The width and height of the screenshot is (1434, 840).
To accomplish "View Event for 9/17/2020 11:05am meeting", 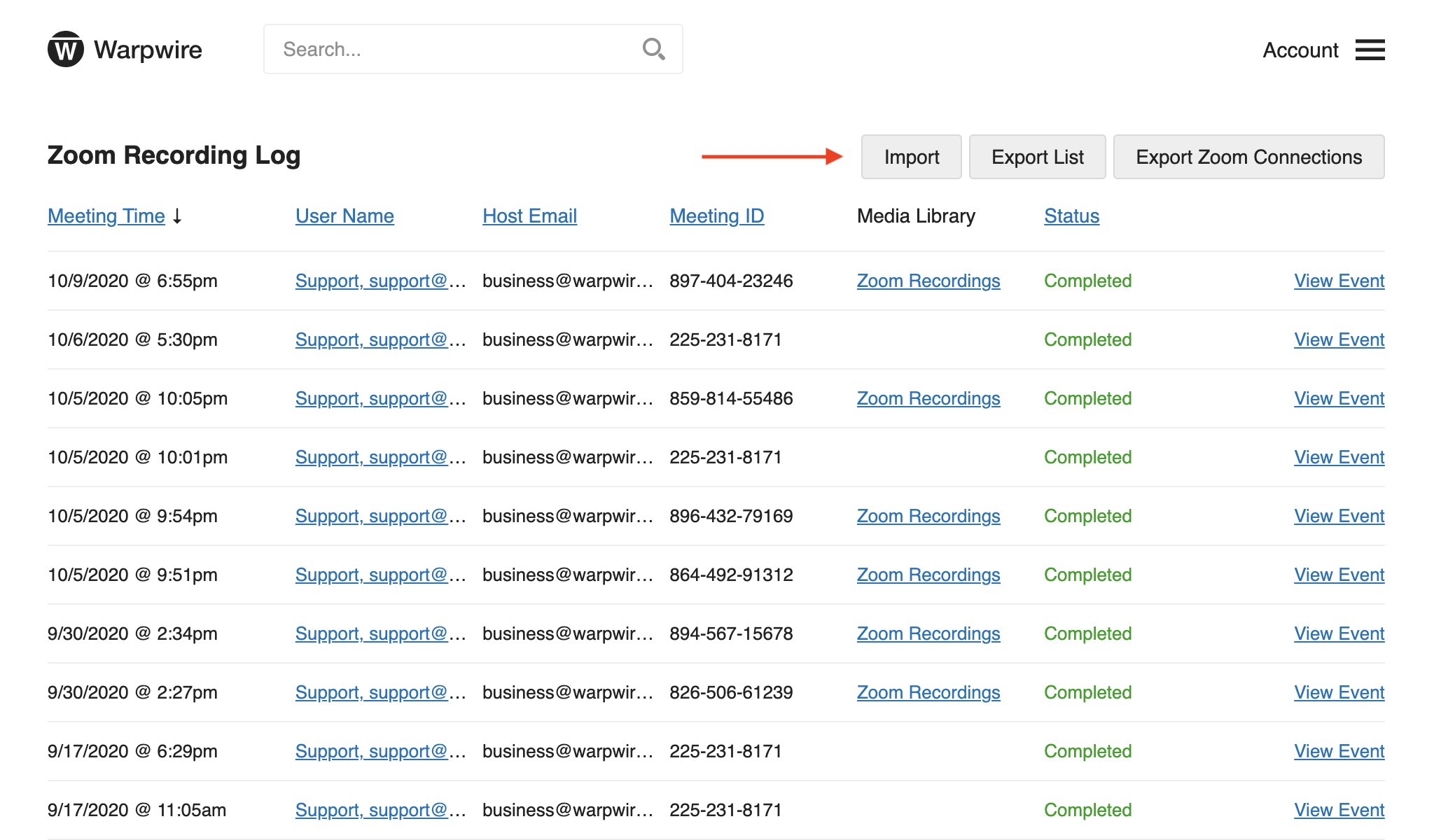I will [1339, 810].
